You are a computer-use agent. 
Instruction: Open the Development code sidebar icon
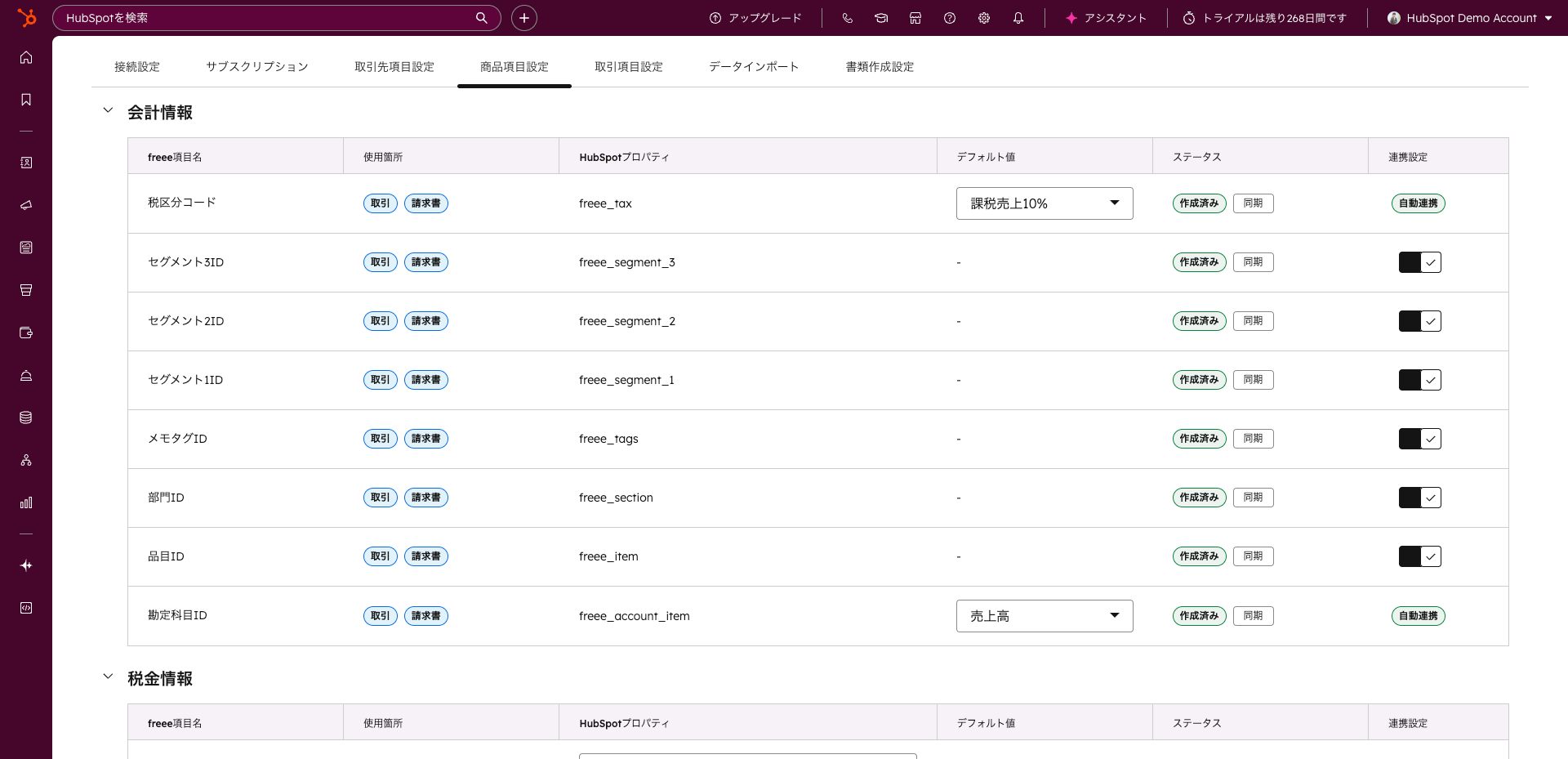click(26, 608)
